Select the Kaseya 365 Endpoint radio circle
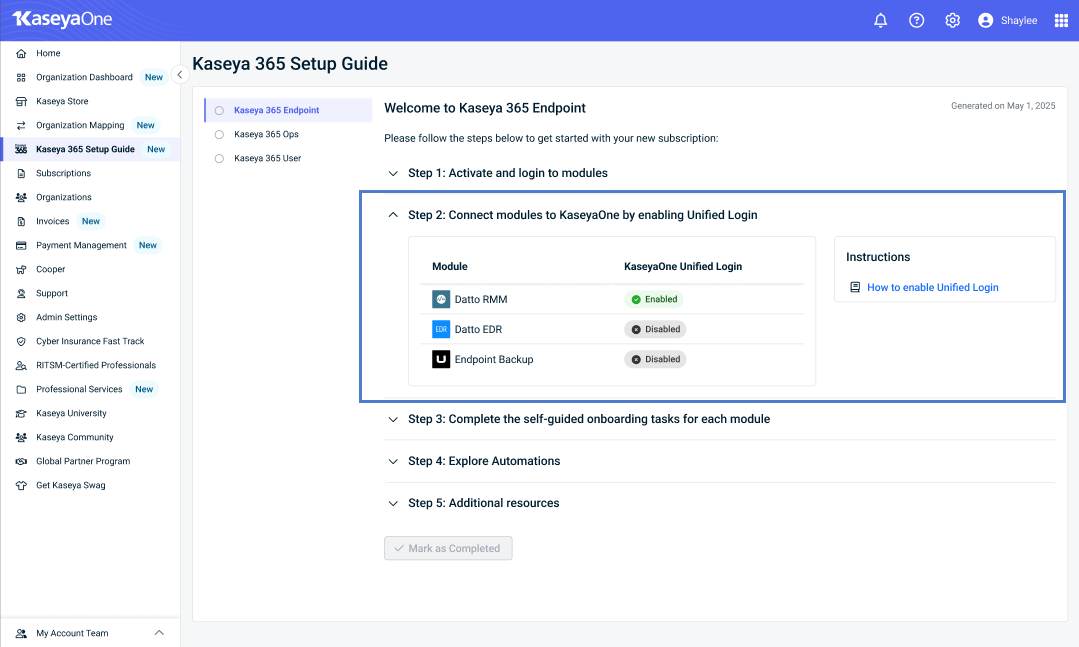This screenshot has width=1079, height=647. pos(220,110)
